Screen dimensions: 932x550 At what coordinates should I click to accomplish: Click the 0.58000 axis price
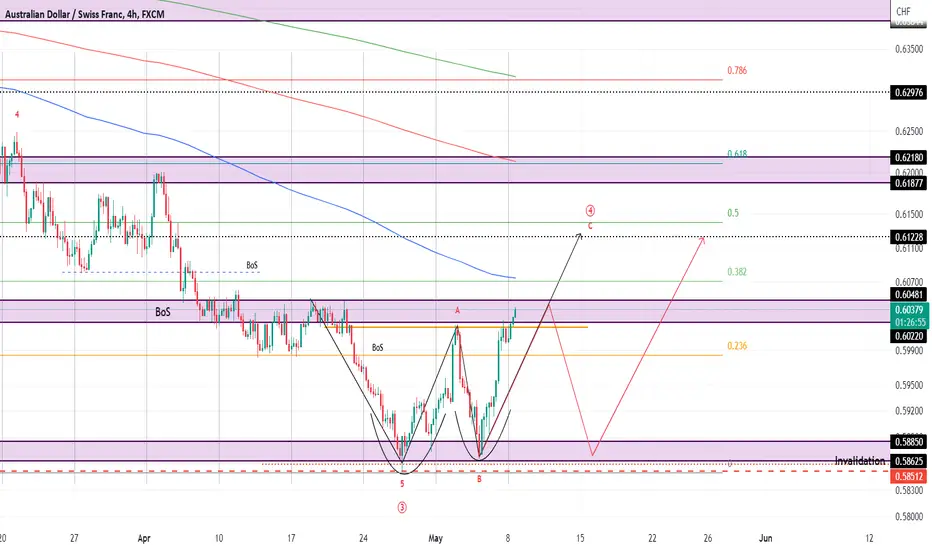(909, 517)
